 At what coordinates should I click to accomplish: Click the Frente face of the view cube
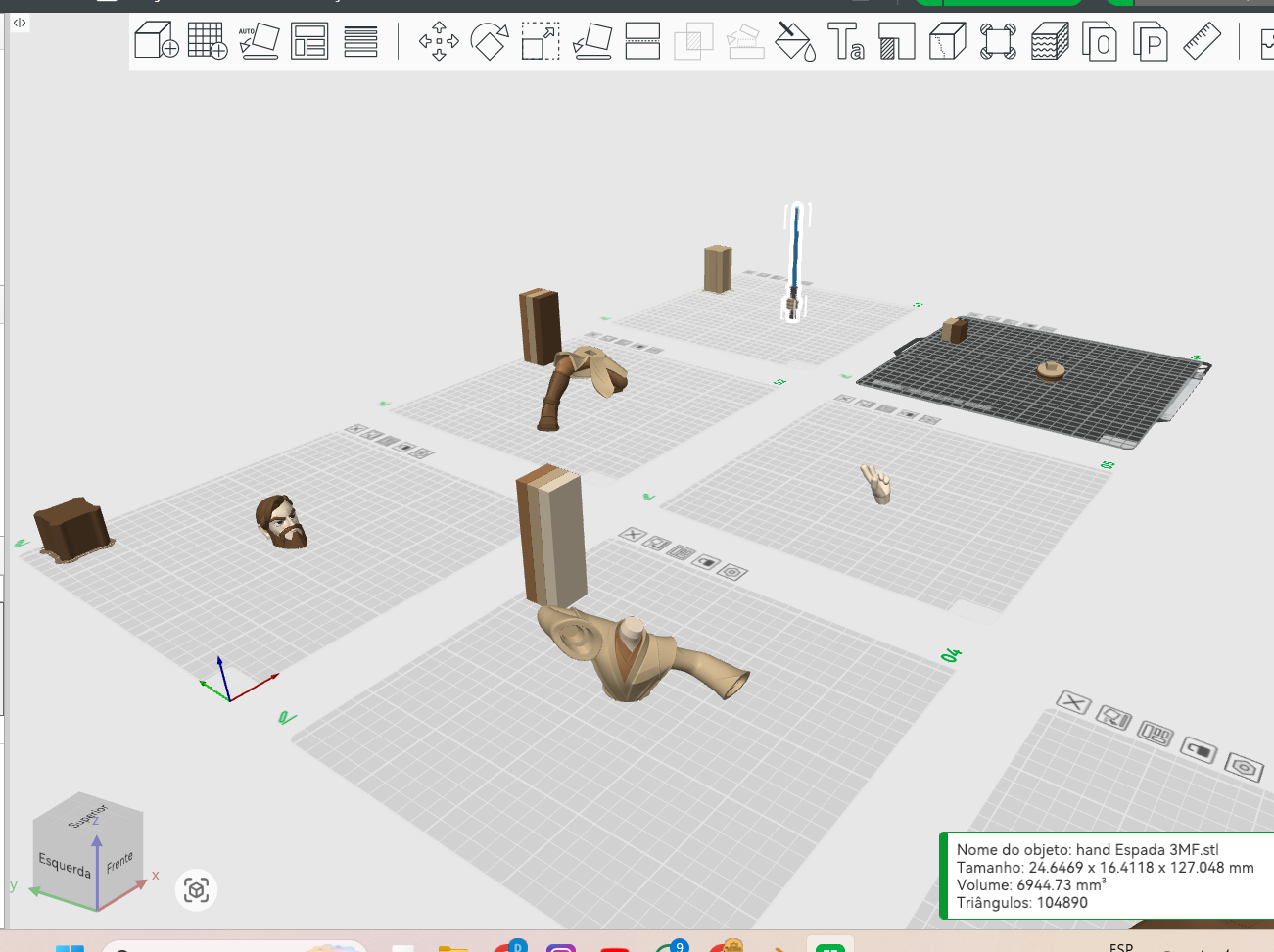tap(120, 862)
